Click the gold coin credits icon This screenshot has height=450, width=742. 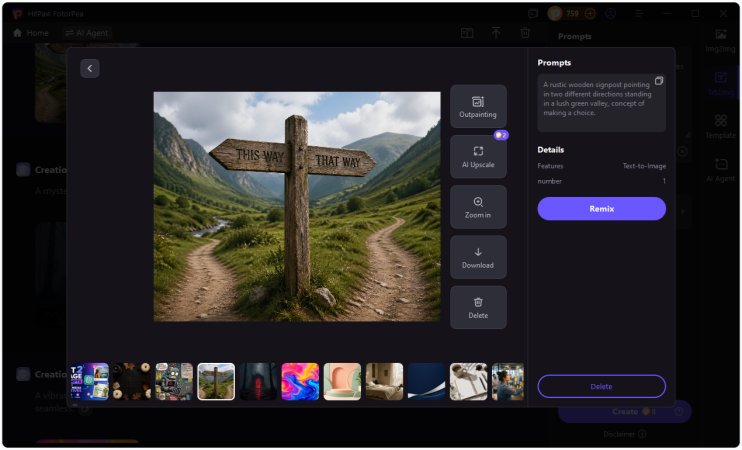[x=555, y=13]
